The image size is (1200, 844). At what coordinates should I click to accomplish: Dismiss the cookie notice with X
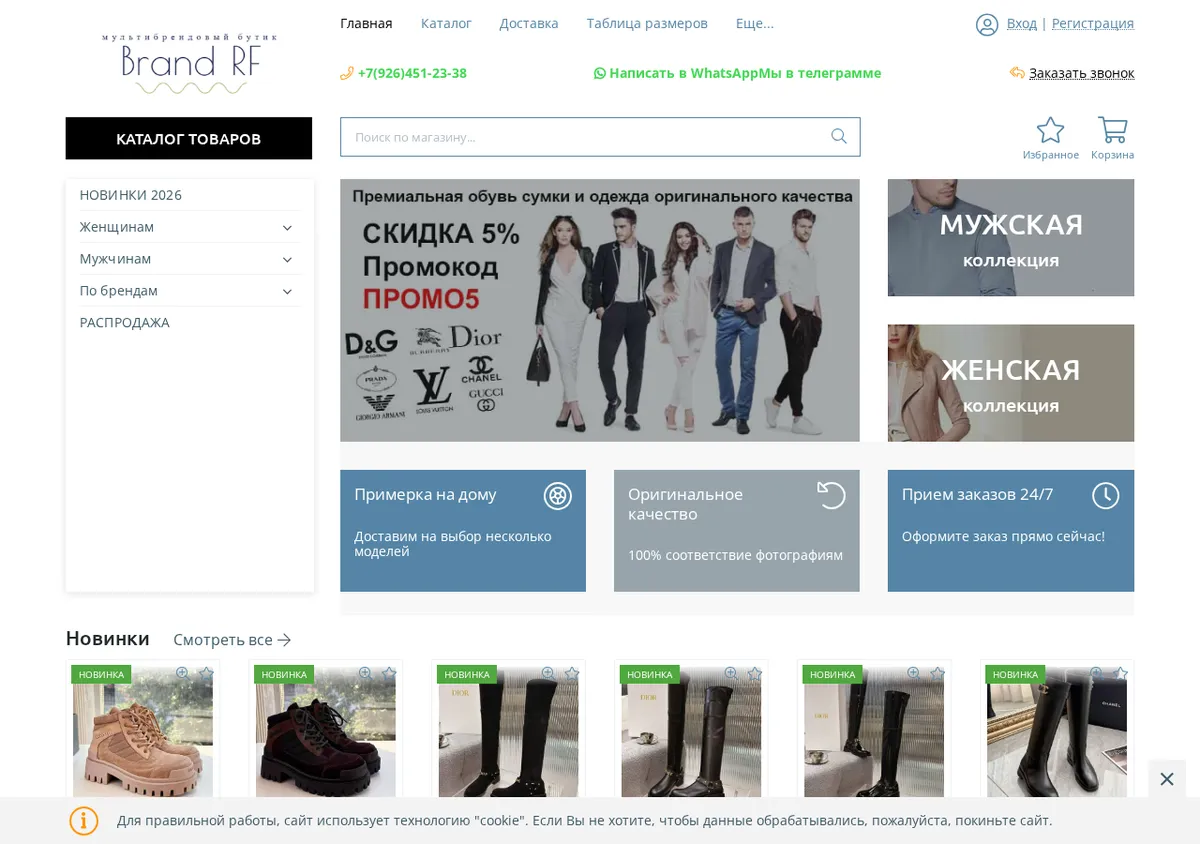click(1166, 779)
